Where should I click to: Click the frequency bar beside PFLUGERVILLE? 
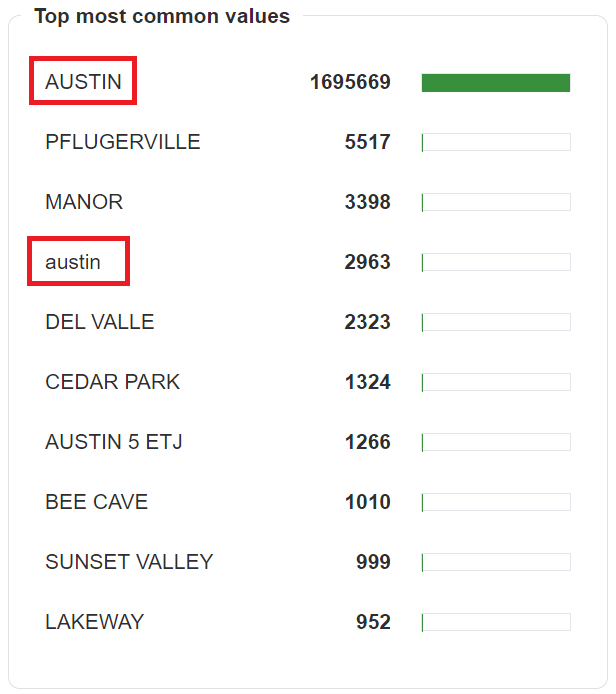click(495, 142)
